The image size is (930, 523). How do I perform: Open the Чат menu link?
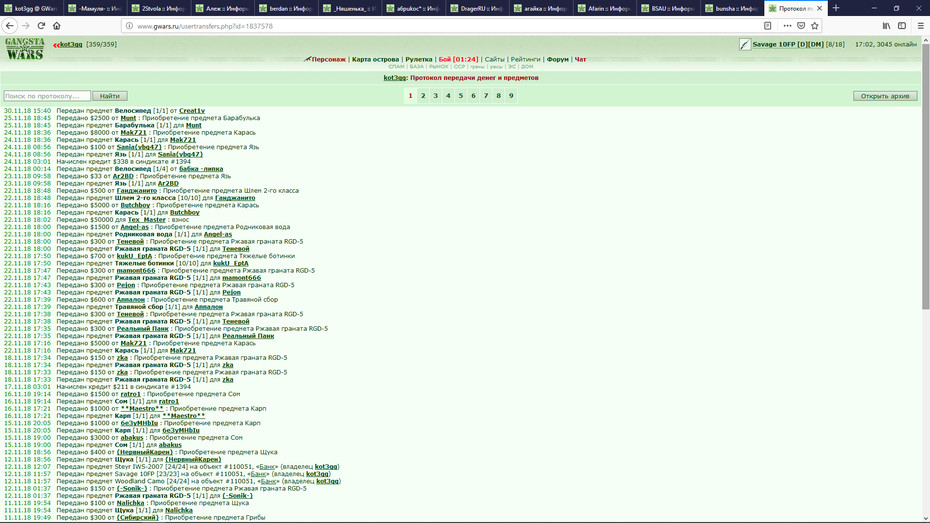coord(580,59)
